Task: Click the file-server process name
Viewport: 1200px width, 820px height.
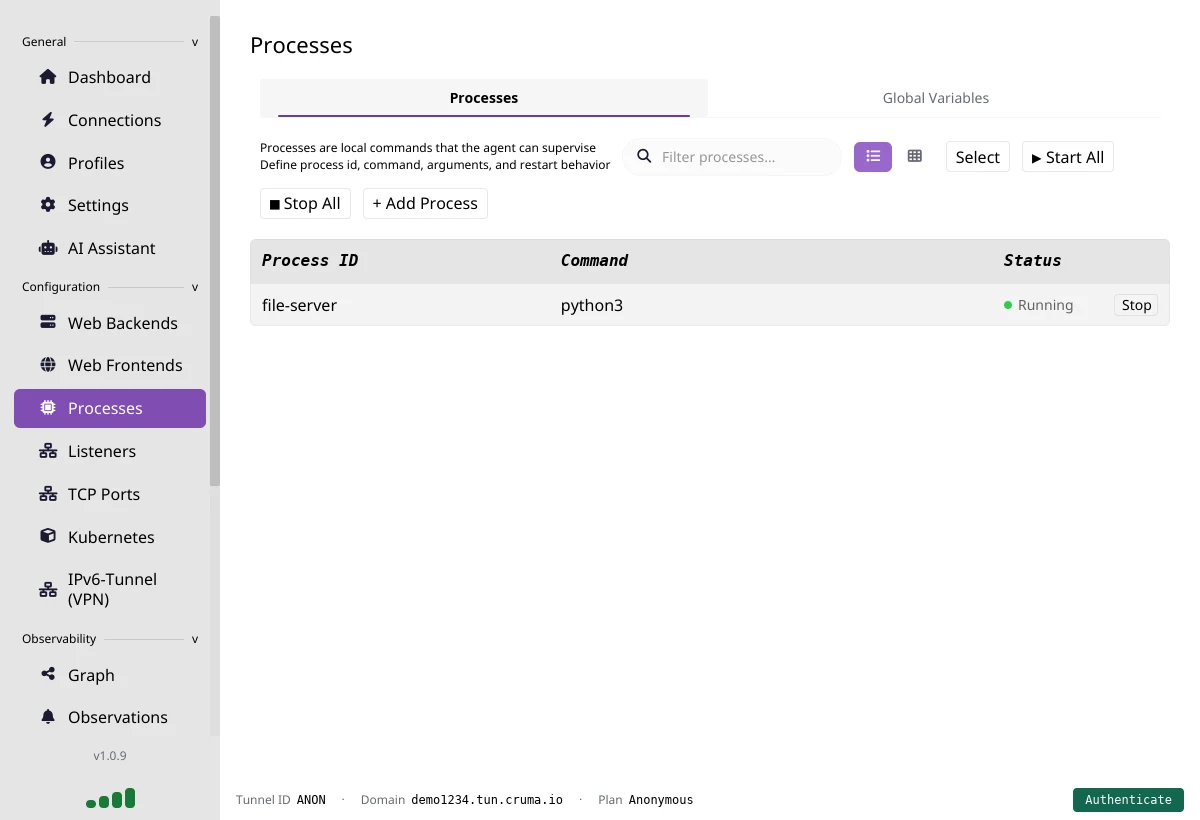Action: point(299,305)
